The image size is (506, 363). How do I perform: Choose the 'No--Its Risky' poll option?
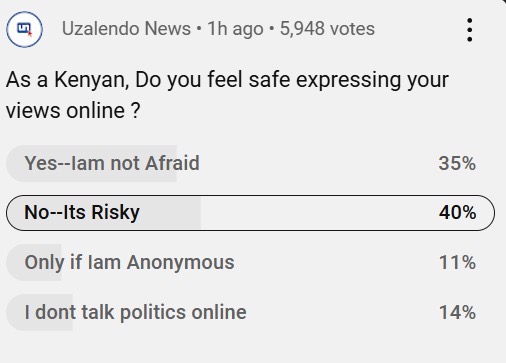(x=250, y=213)
